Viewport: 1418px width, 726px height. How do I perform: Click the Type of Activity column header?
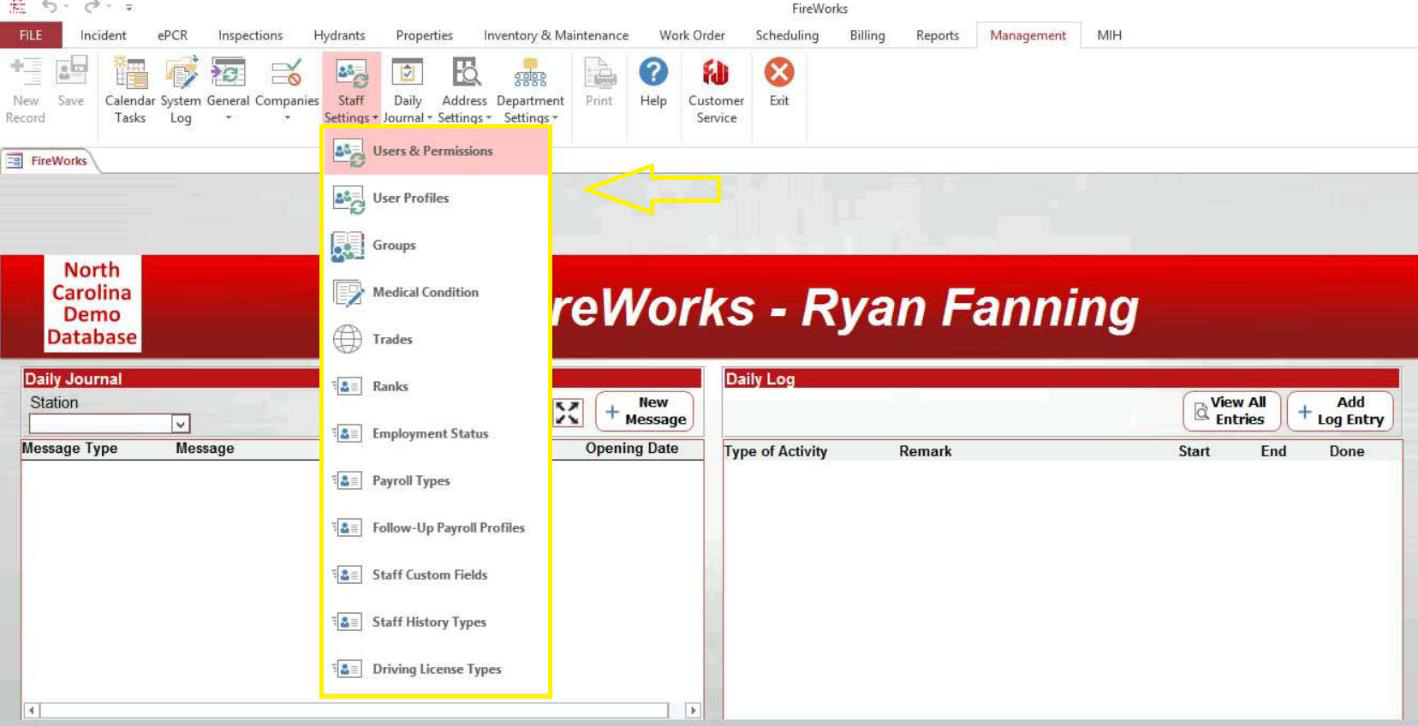click(x=776, y=452)
